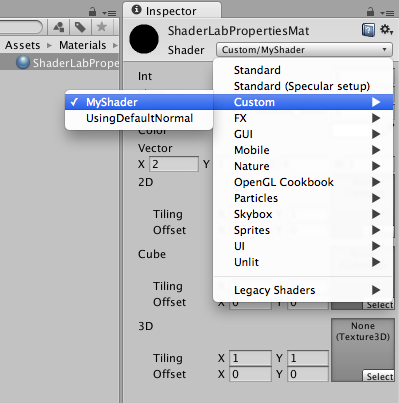Expand the Particles shader submenu
Screen dimensions: 399x403
click(303, 198)
